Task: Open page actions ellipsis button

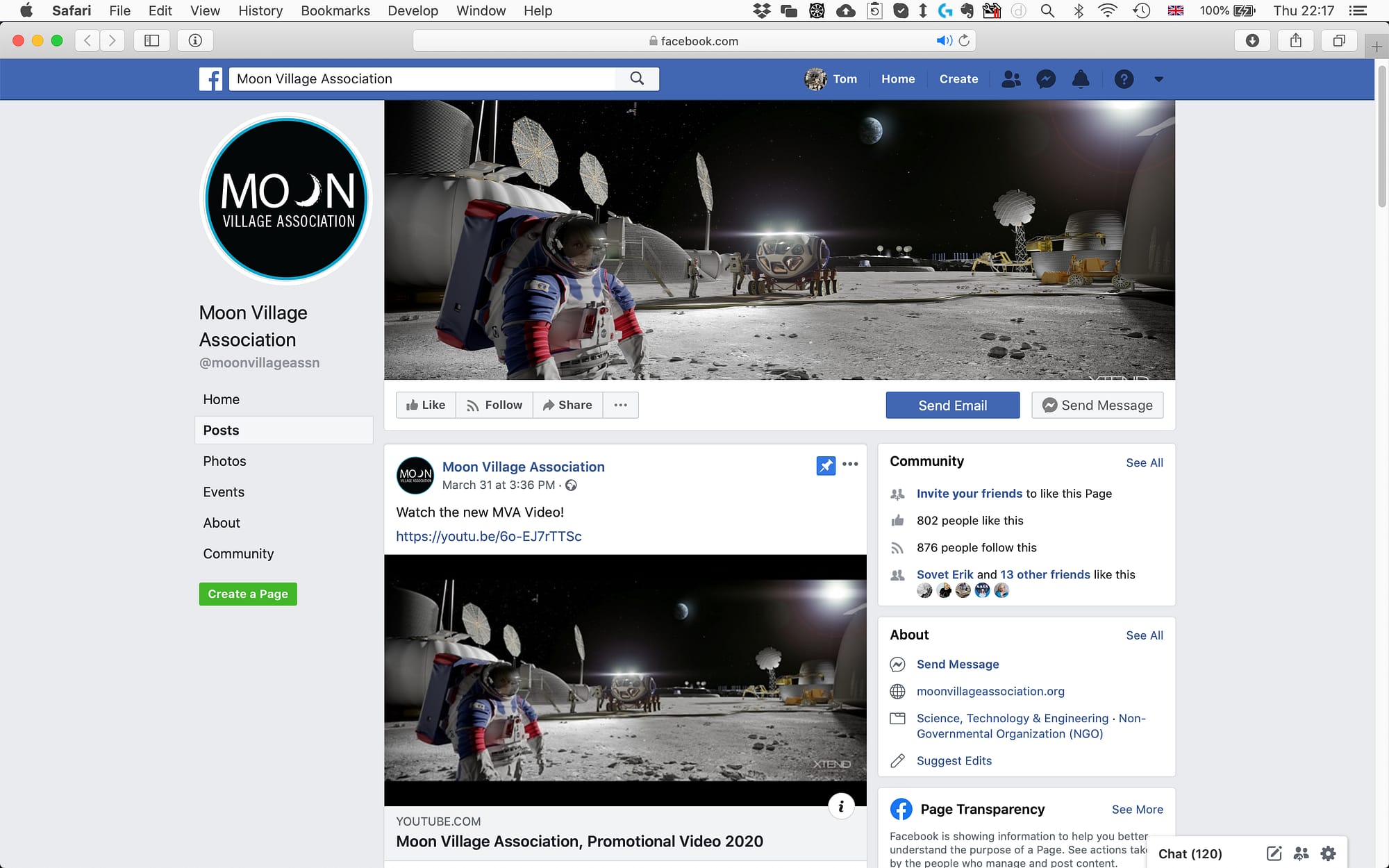Action: point(621,405)
